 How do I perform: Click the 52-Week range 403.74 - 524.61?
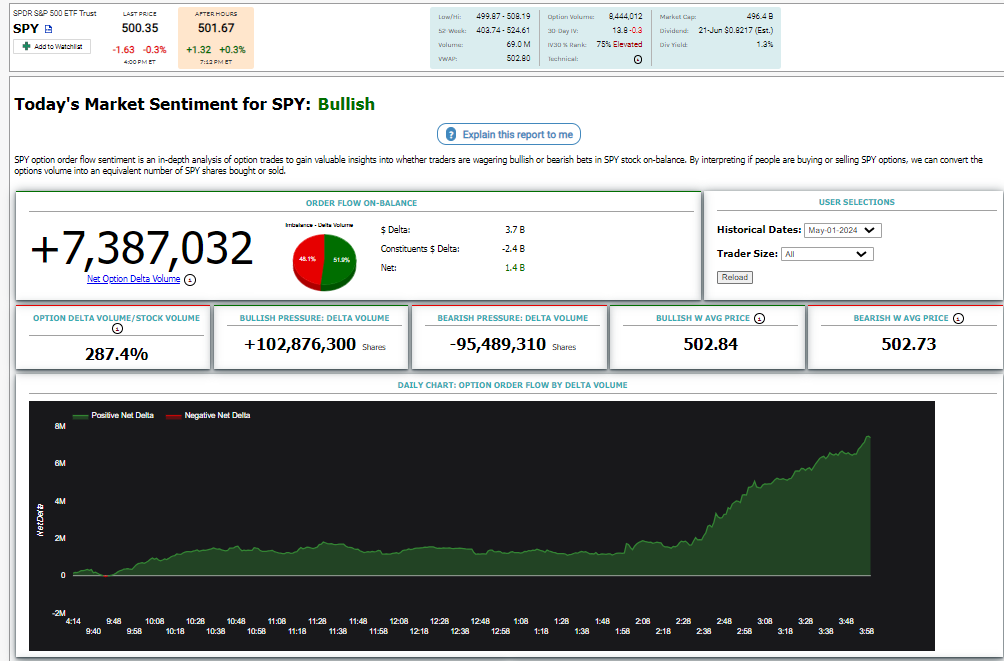[x=503, y=31]
